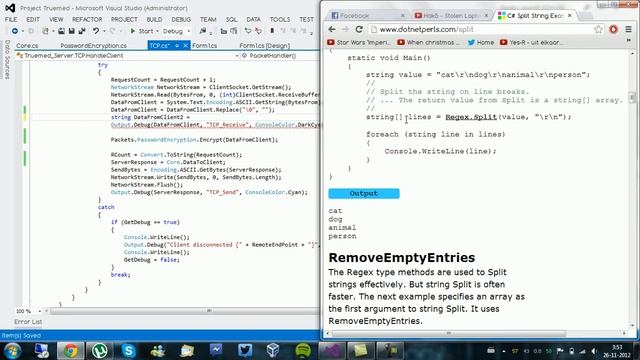The image size is (640, 360).
Task: Switch to the Form1.cs editor tab
Action: [204, 46]
